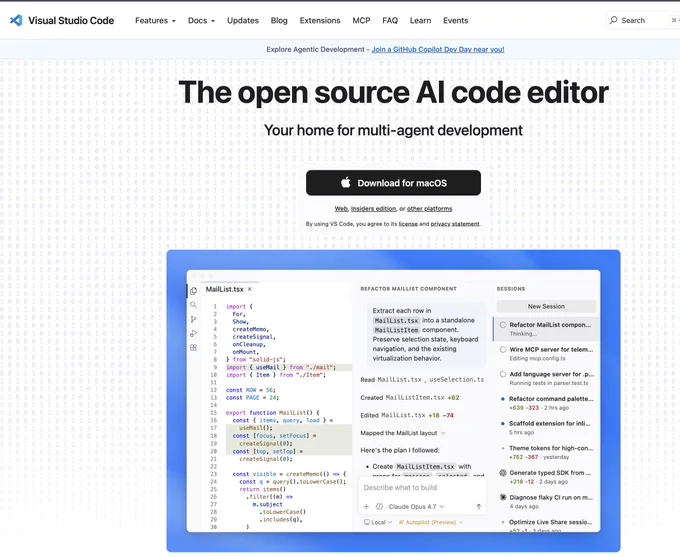The height and width of the screenshot is (557, 680).
Task: Open the Theme tokens for high-con... session
Action: 546,452
